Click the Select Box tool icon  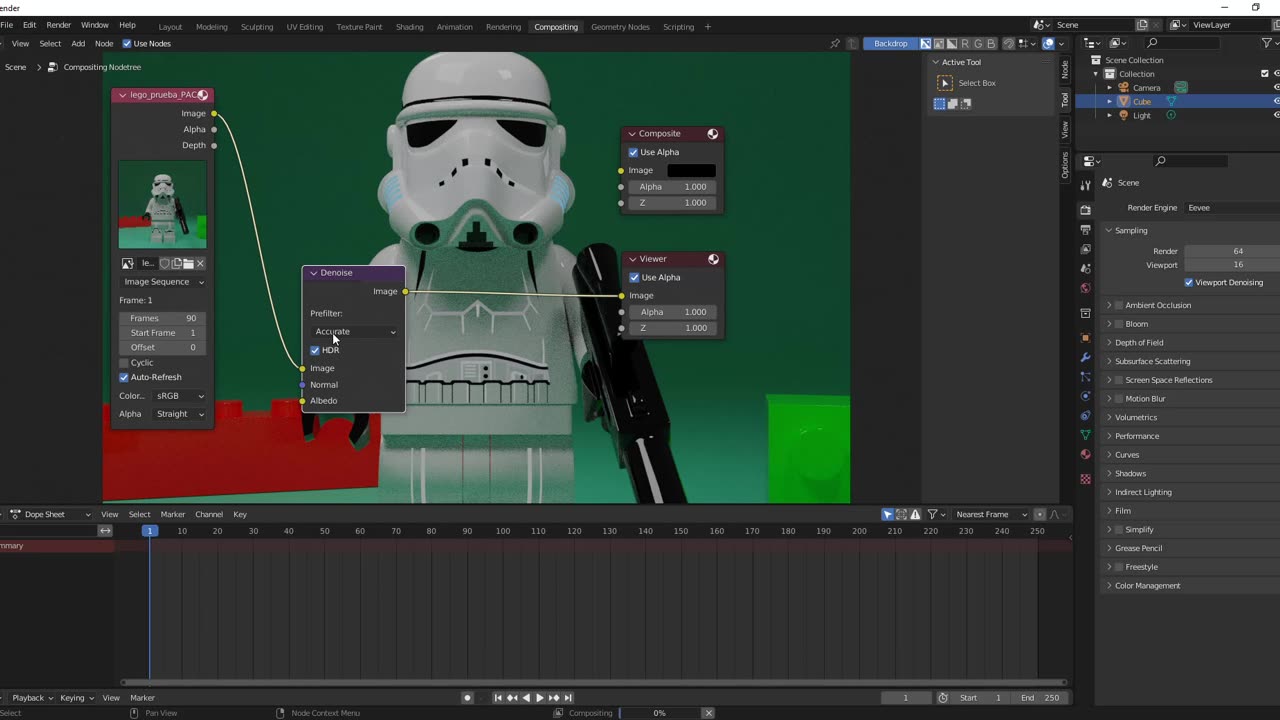(x=945, y=83)
